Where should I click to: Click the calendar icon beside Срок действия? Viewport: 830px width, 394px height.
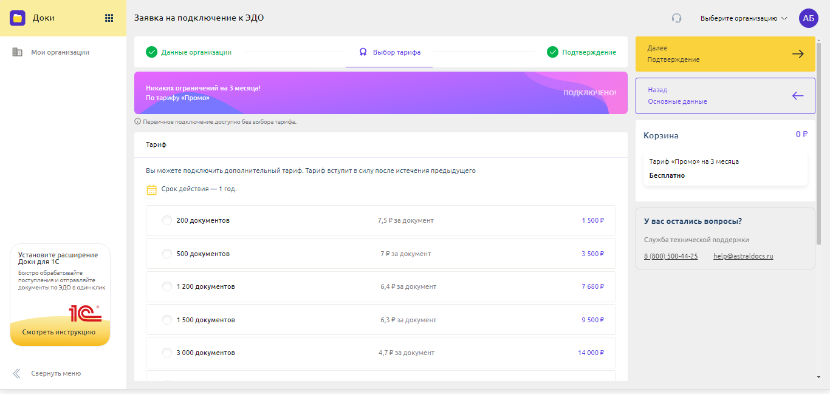click(151, 190)
